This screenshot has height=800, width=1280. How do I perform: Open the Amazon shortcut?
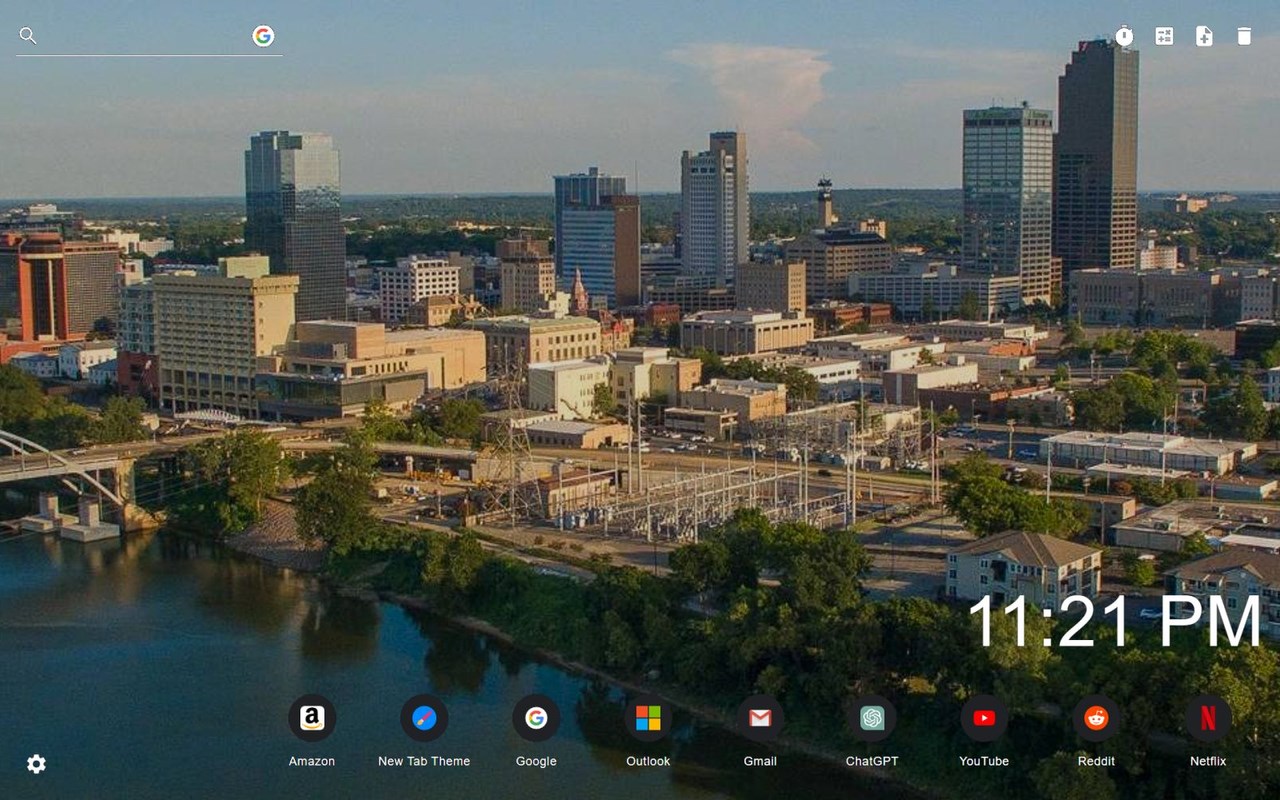pyautogui.click(x=312, y=717)
